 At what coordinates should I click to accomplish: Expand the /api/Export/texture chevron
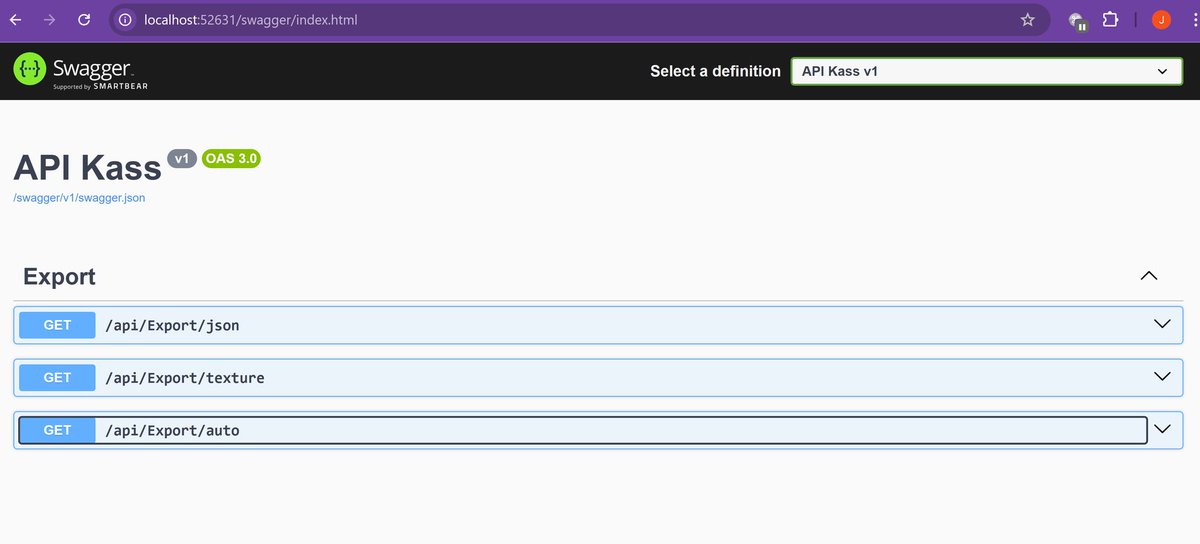[x=1162, y=377]
